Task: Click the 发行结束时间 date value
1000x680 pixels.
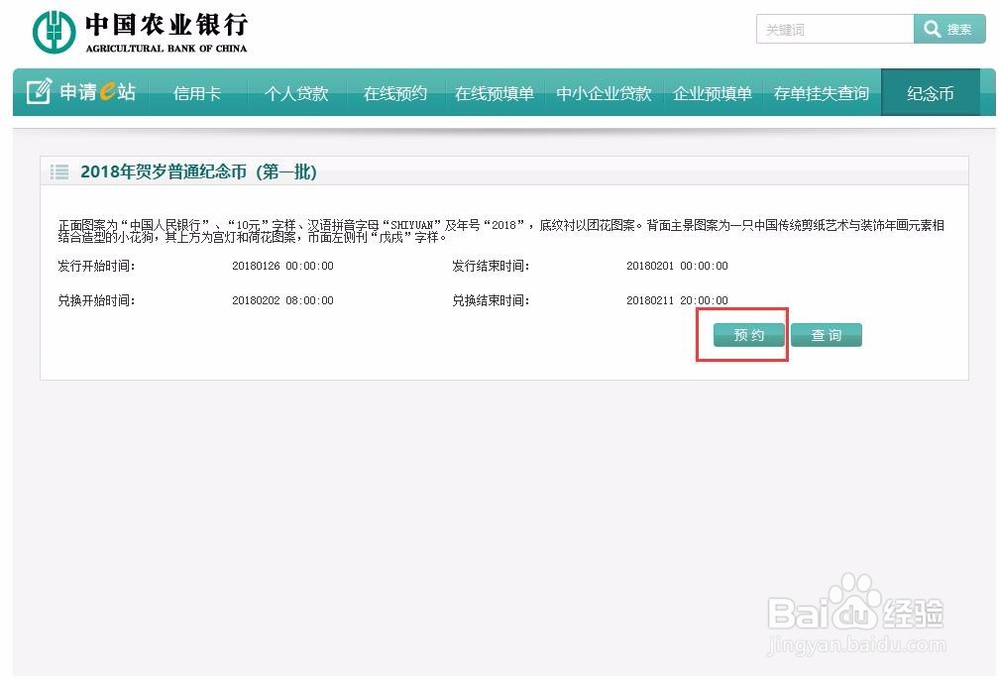Action: 677,265
